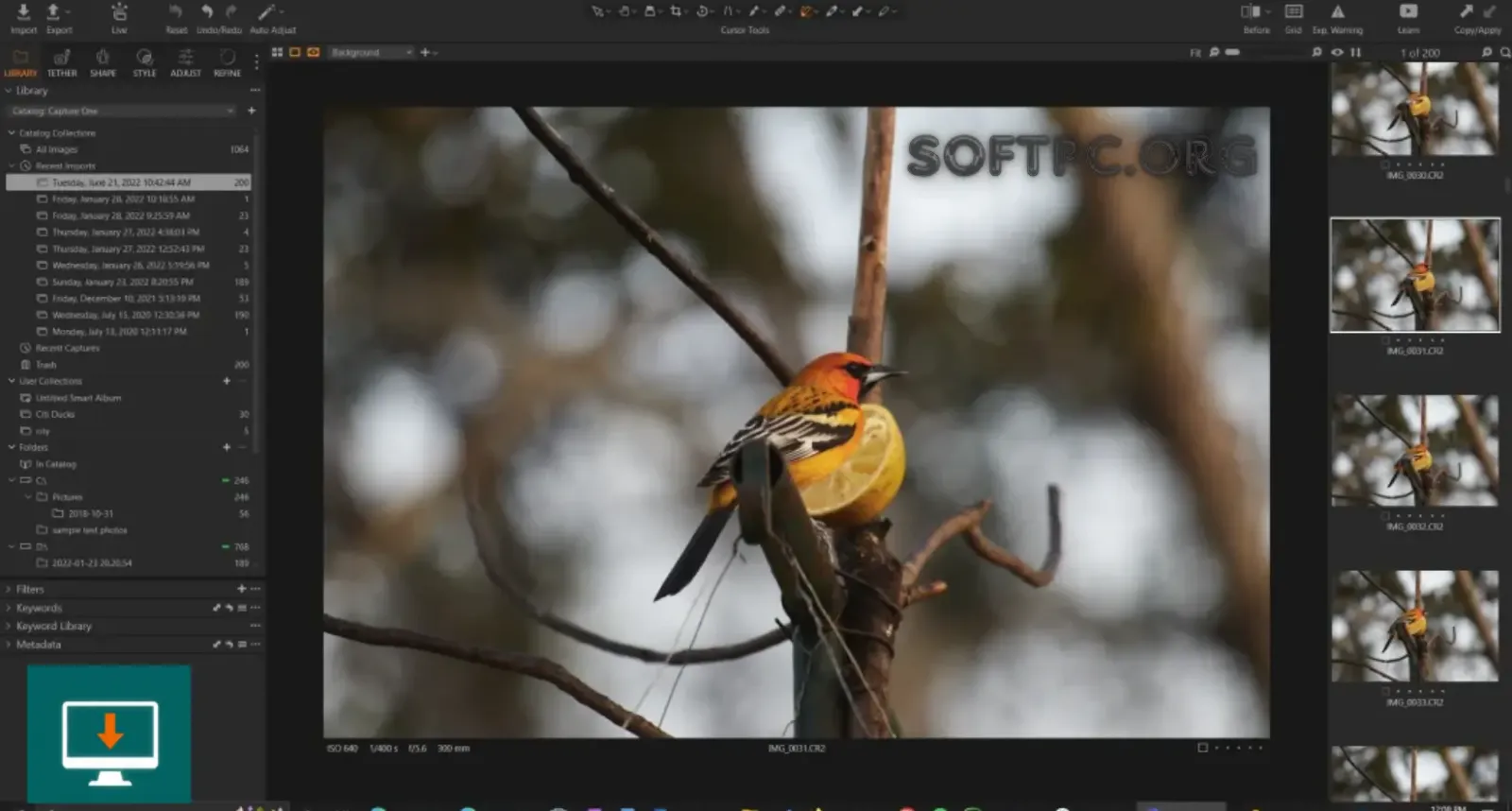1512x811 pixels.
Task: Select thumbnail IMG_0033.CR2
Action: pyautogui.click(x=1415, y=626)
